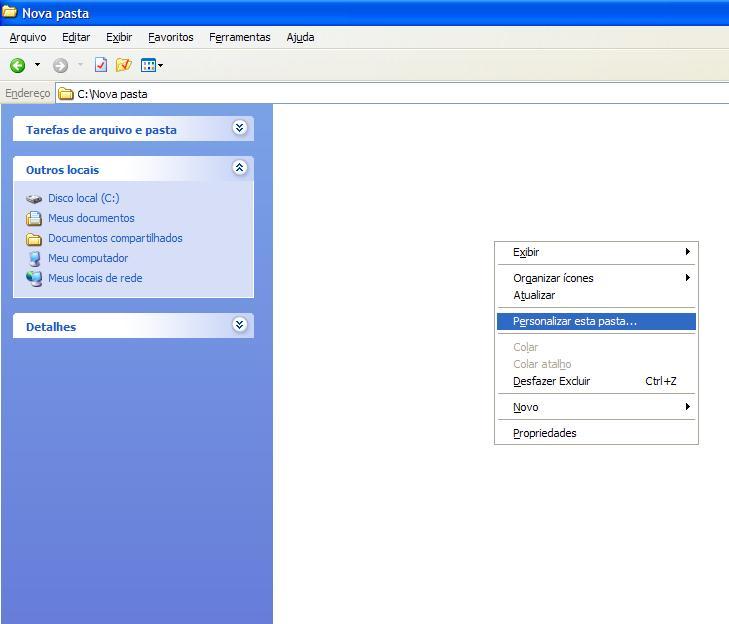Click the greyed Forward arrow button
Screen dimensions: 729x624
(60, 65)
